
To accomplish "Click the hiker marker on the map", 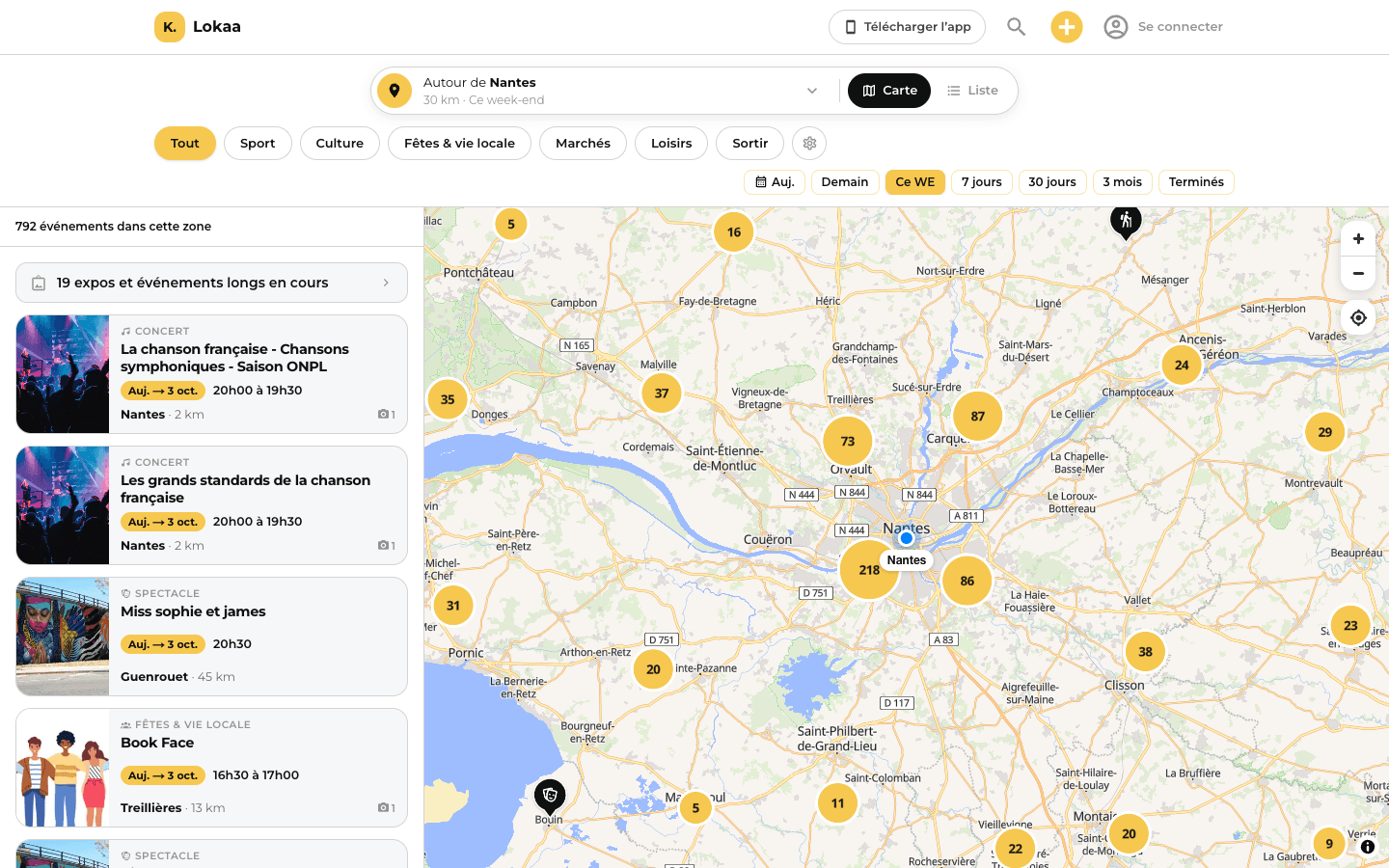I will click(x=1126, y=222).
